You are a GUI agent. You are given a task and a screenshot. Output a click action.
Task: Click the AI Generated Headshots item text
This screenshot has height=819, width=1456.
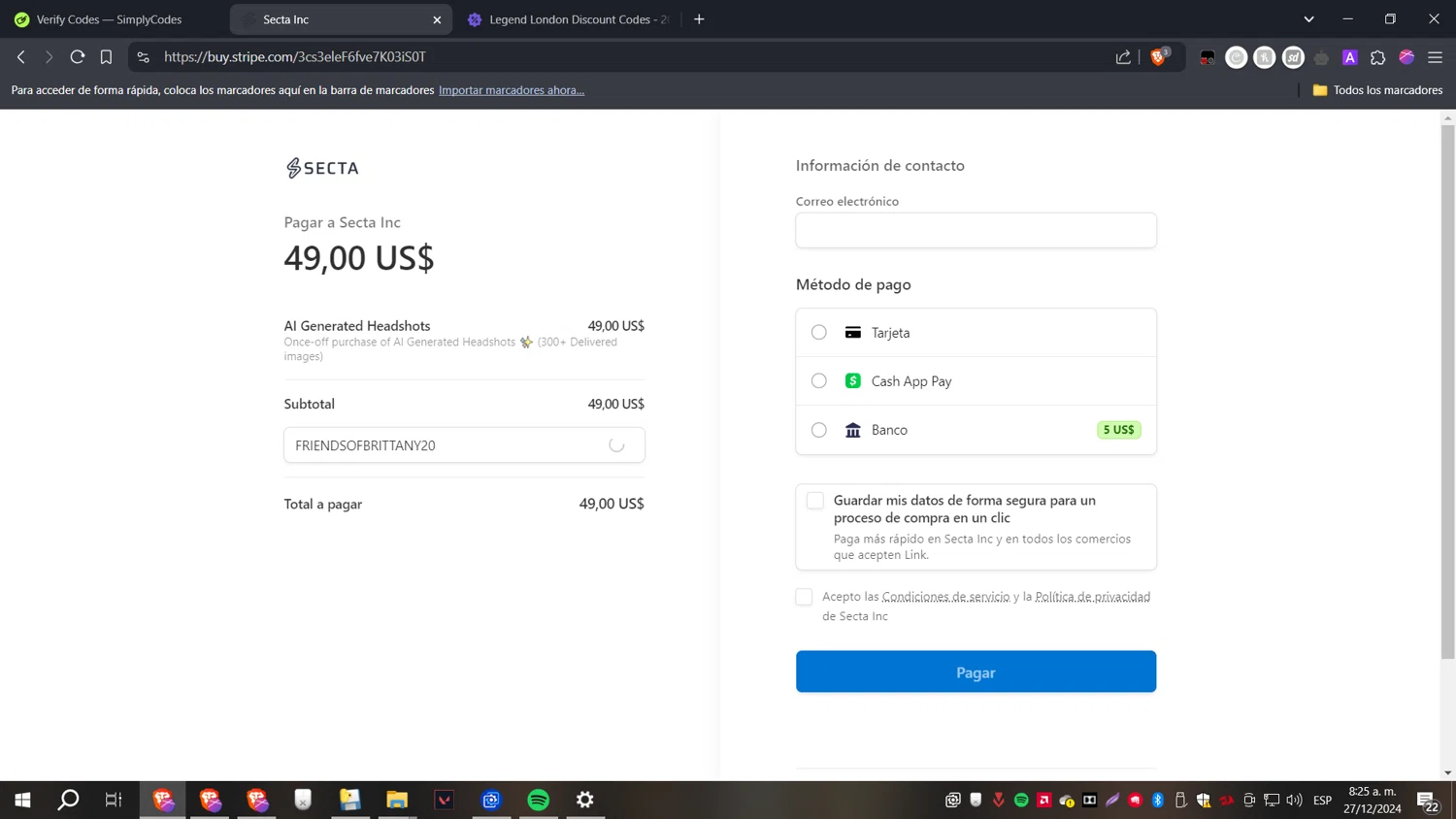(x=357, y=326)
